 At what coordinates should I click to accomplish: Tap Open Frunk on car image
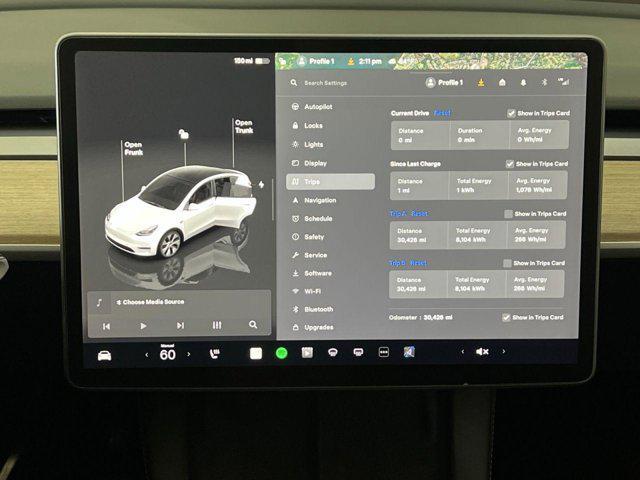click(133, 149)
